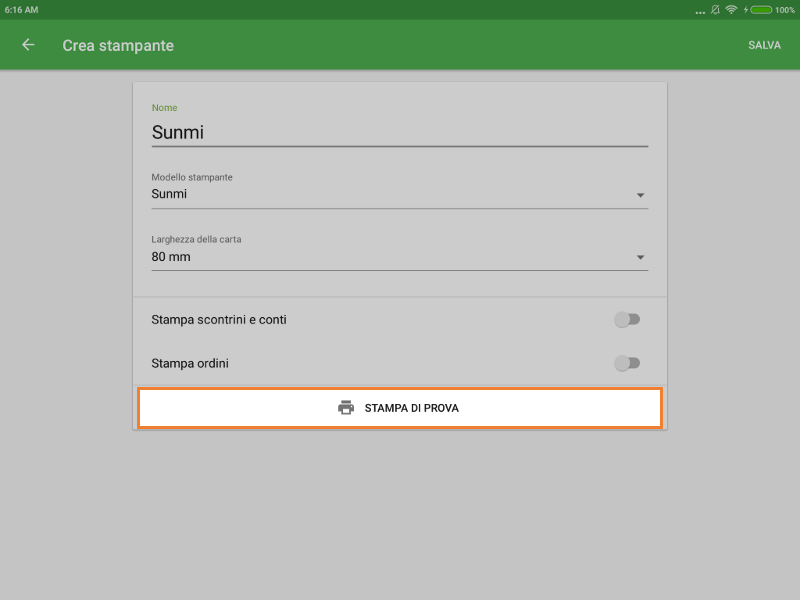
Task: Click the SALVA button
Action: point(764,45)
